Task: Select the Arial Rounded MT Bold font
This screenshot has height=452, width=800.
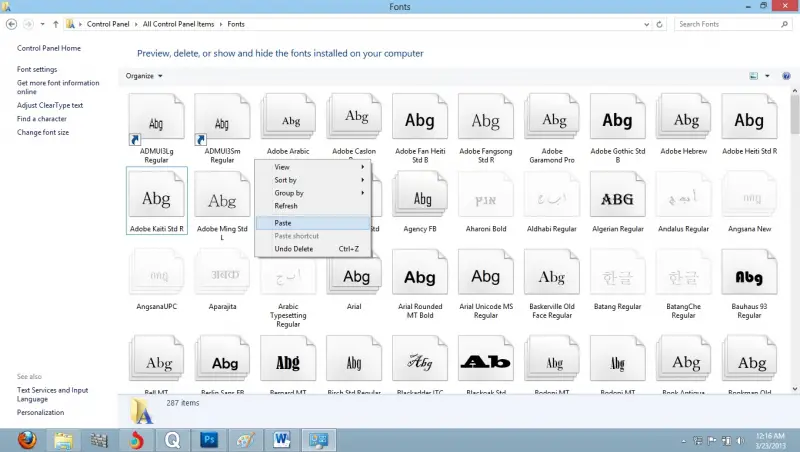Action: tap(419, 272)
